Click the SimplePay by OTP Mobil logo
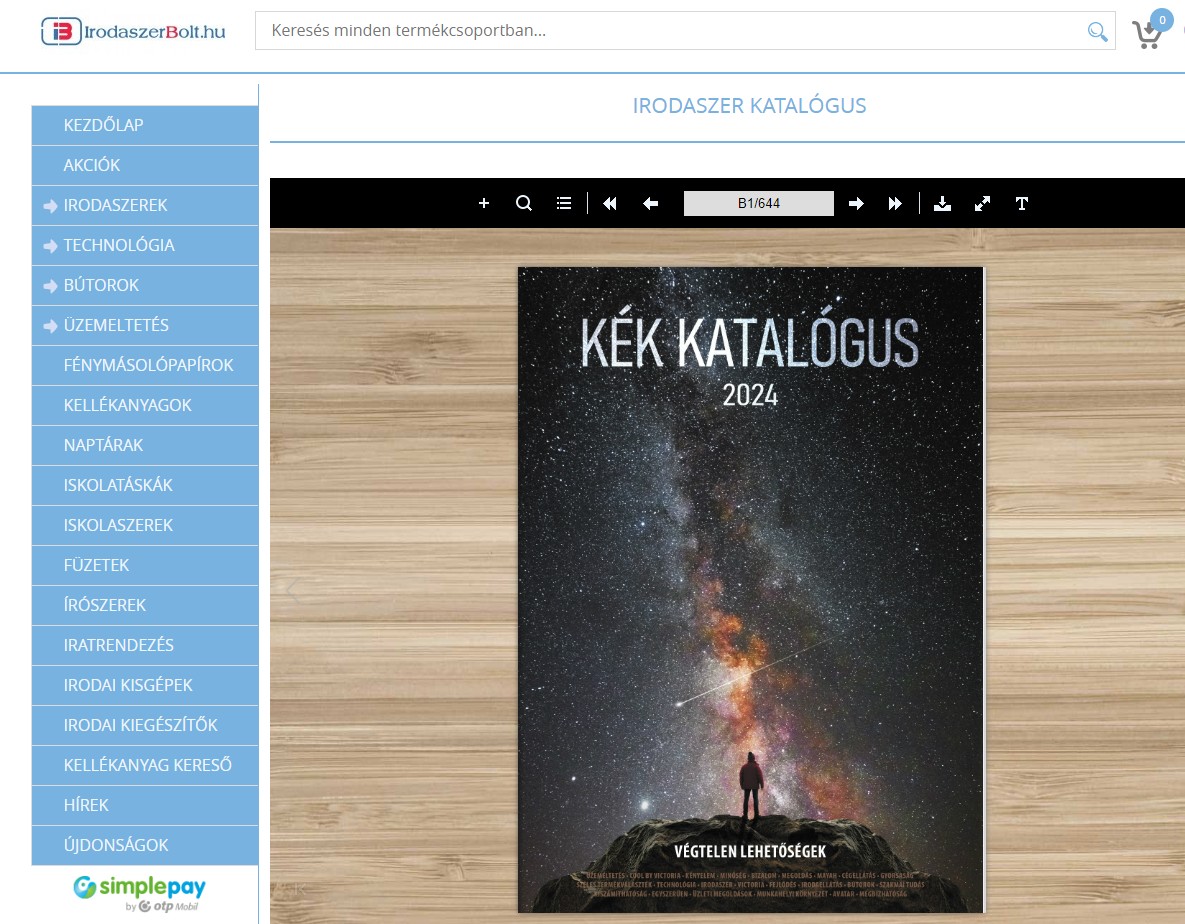Viewport: 1185px width, 924px height. (140, 894)
